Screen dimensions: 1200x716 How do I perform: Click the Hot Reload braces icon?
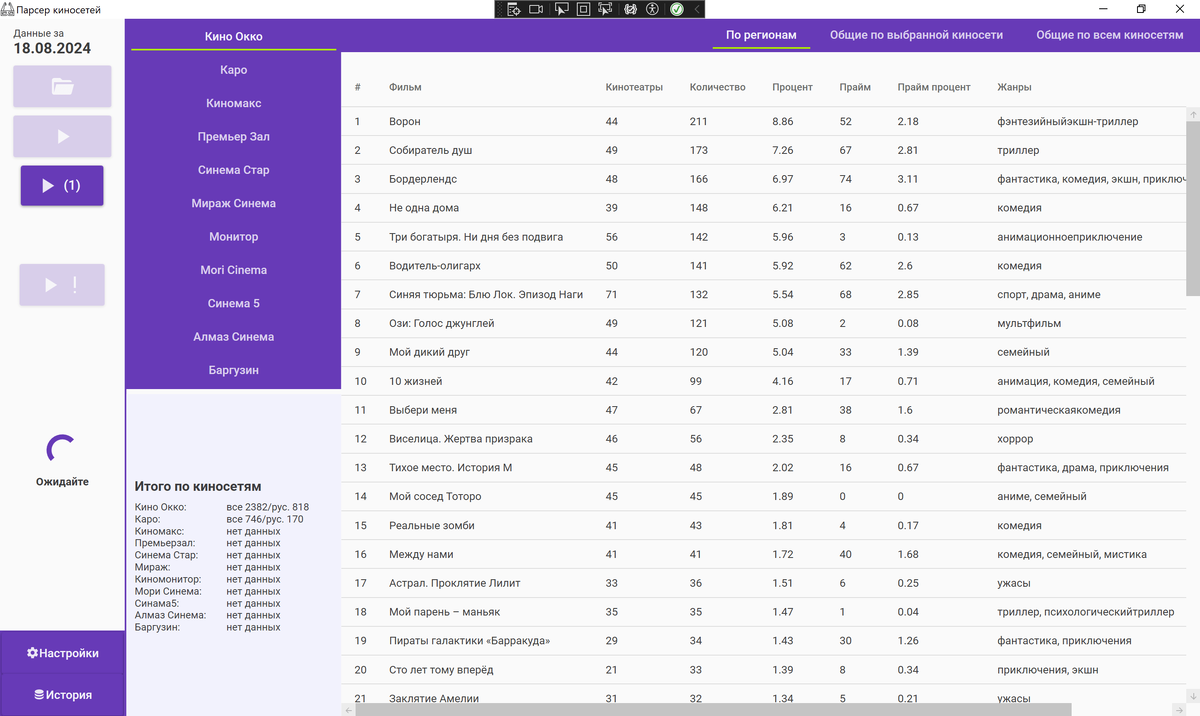[x=631, y=9]
